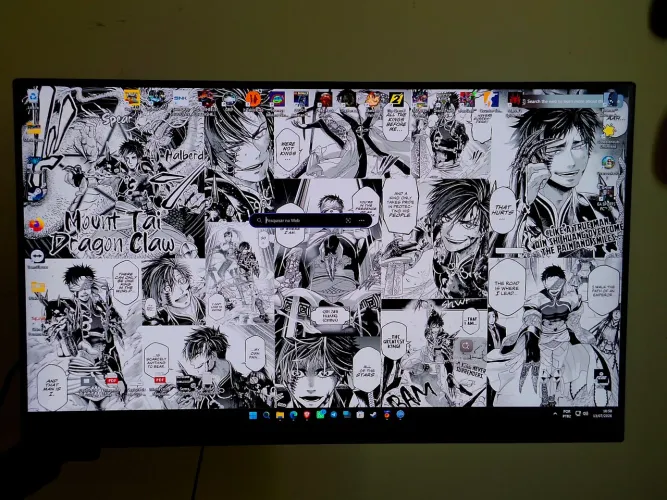The width and height of the screenshot is (667, 500).
Task: Open Steam from the taskbar
Action: pos(373,415)
